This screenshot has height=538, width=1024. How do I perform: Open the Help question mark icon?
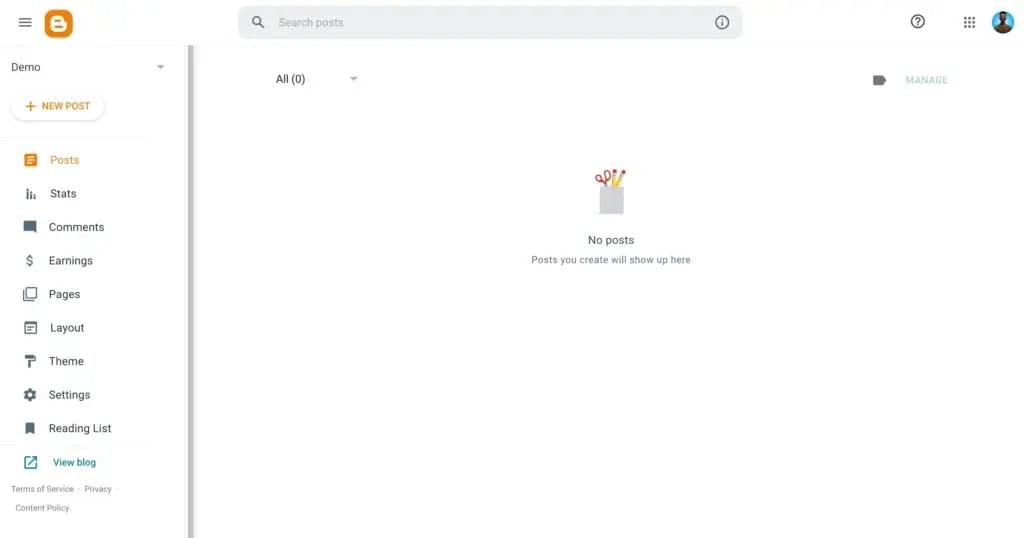[x=918, y=22]
